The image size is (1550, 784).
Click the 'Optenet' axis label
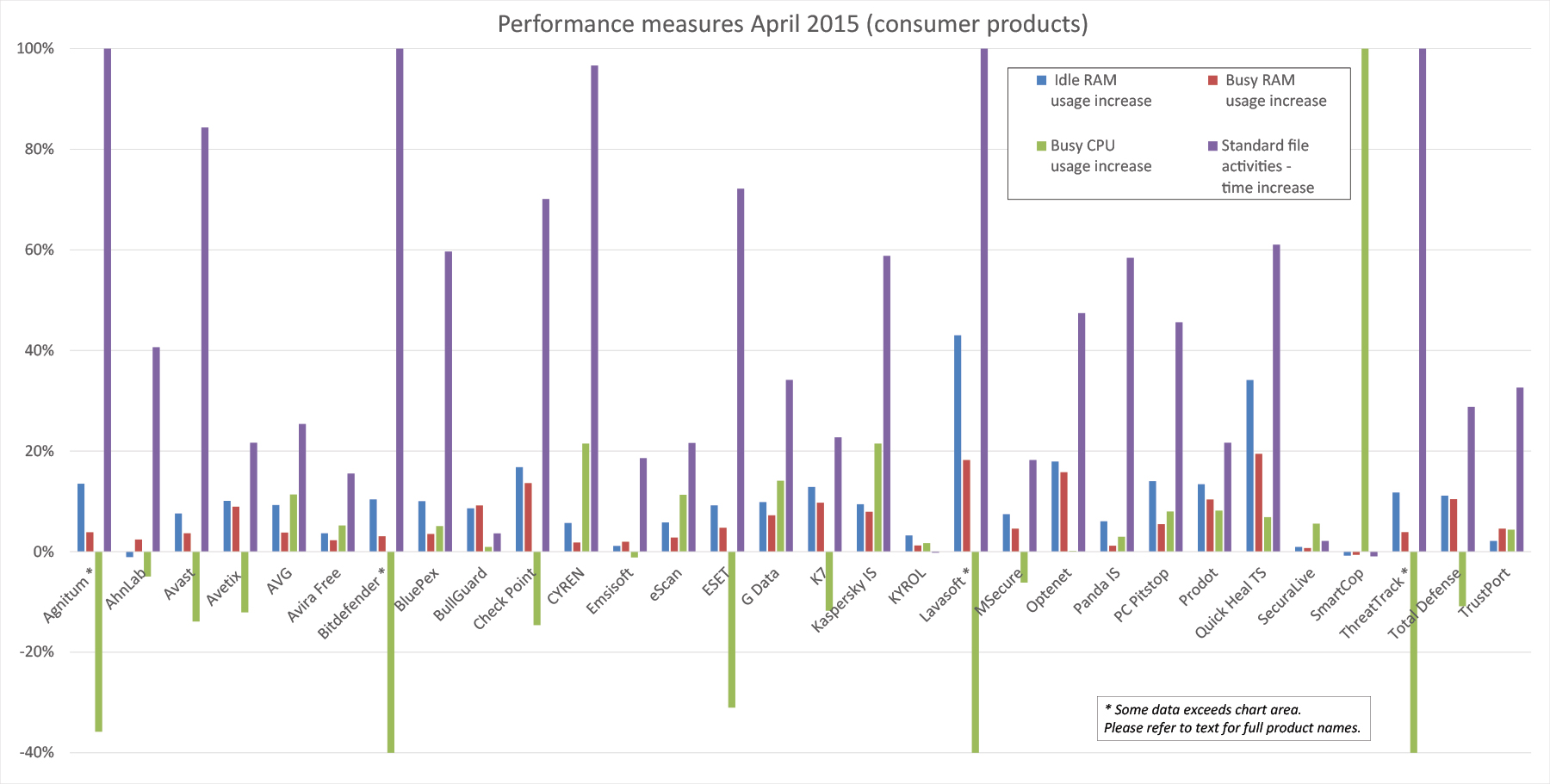coord(1049,590)
